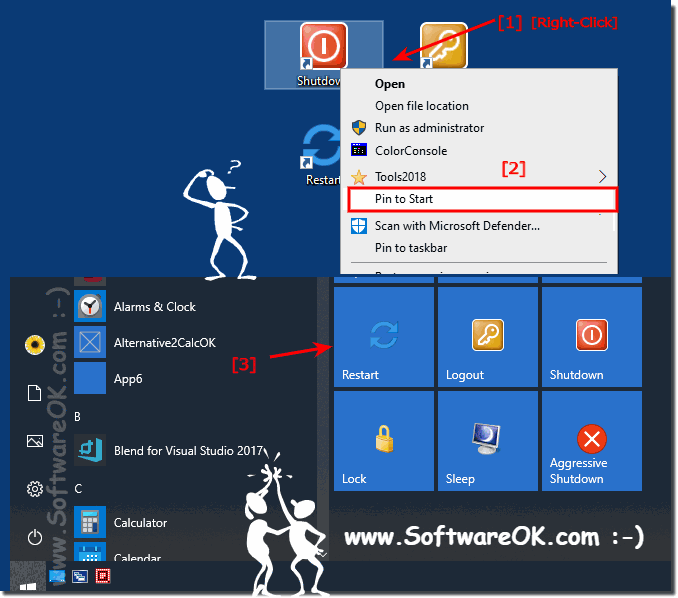Click the user account sunflower avatar
The width and height of the screenshot is (678, 598).
point(35,345)
